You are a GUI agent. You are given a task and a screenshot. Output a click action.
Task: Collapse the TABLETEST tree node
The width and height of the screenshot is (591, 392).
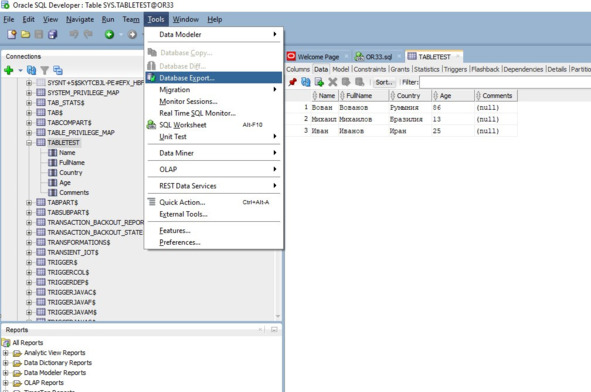(x=29, y=142)
